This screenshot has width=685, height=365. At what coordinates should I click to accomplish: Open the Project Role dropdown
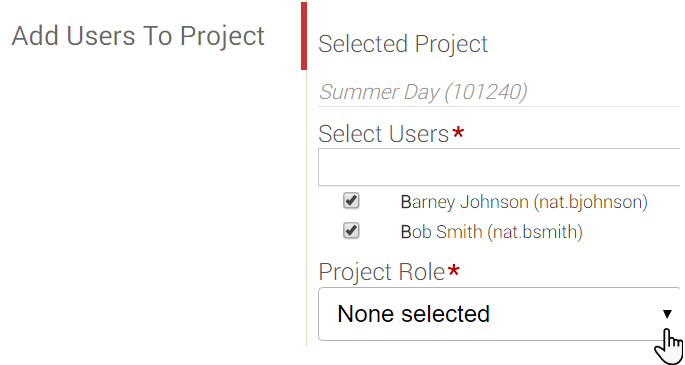[499, 314]
